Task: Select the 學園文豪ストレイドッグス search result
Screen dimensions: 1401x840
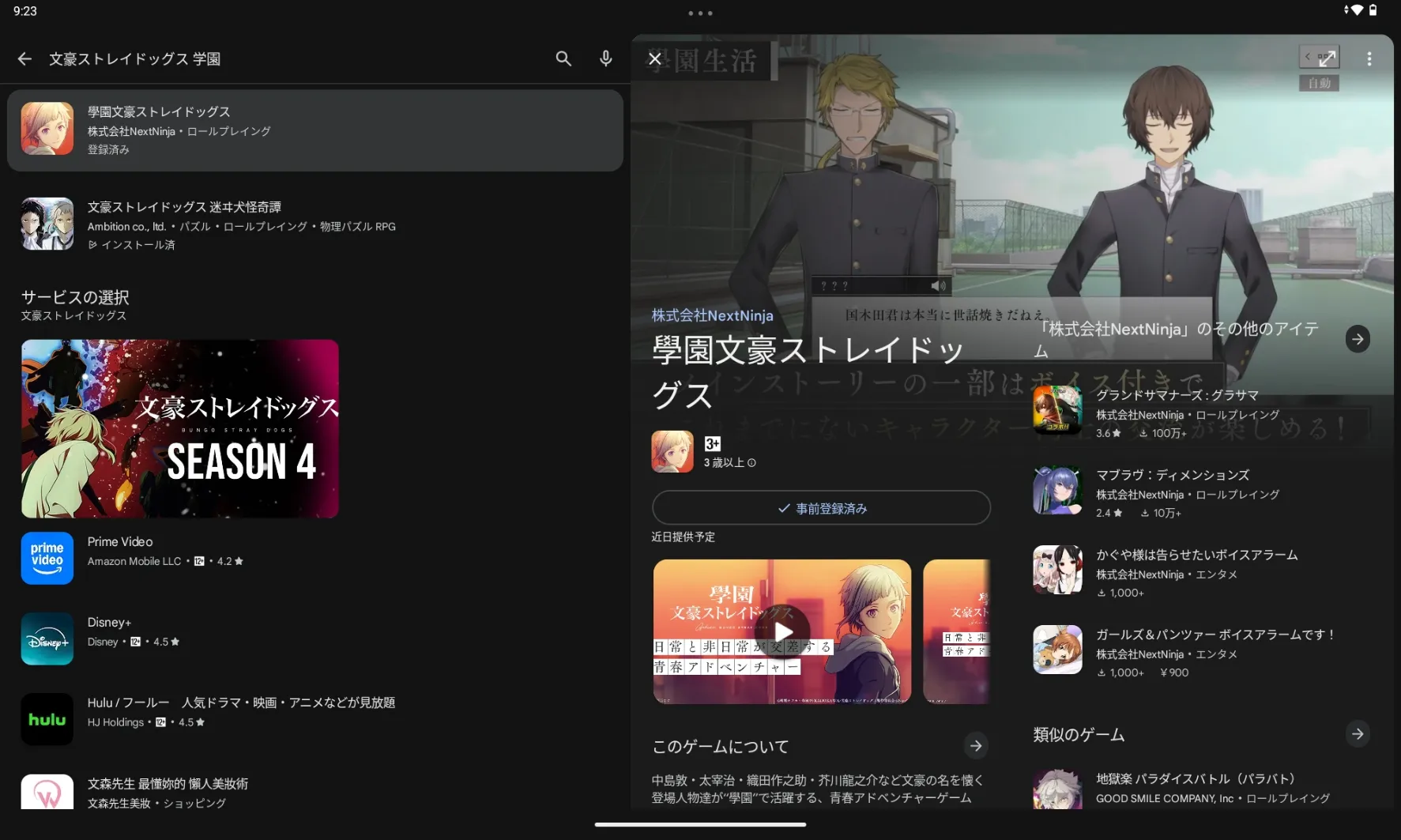Action: tap(315, 130)
